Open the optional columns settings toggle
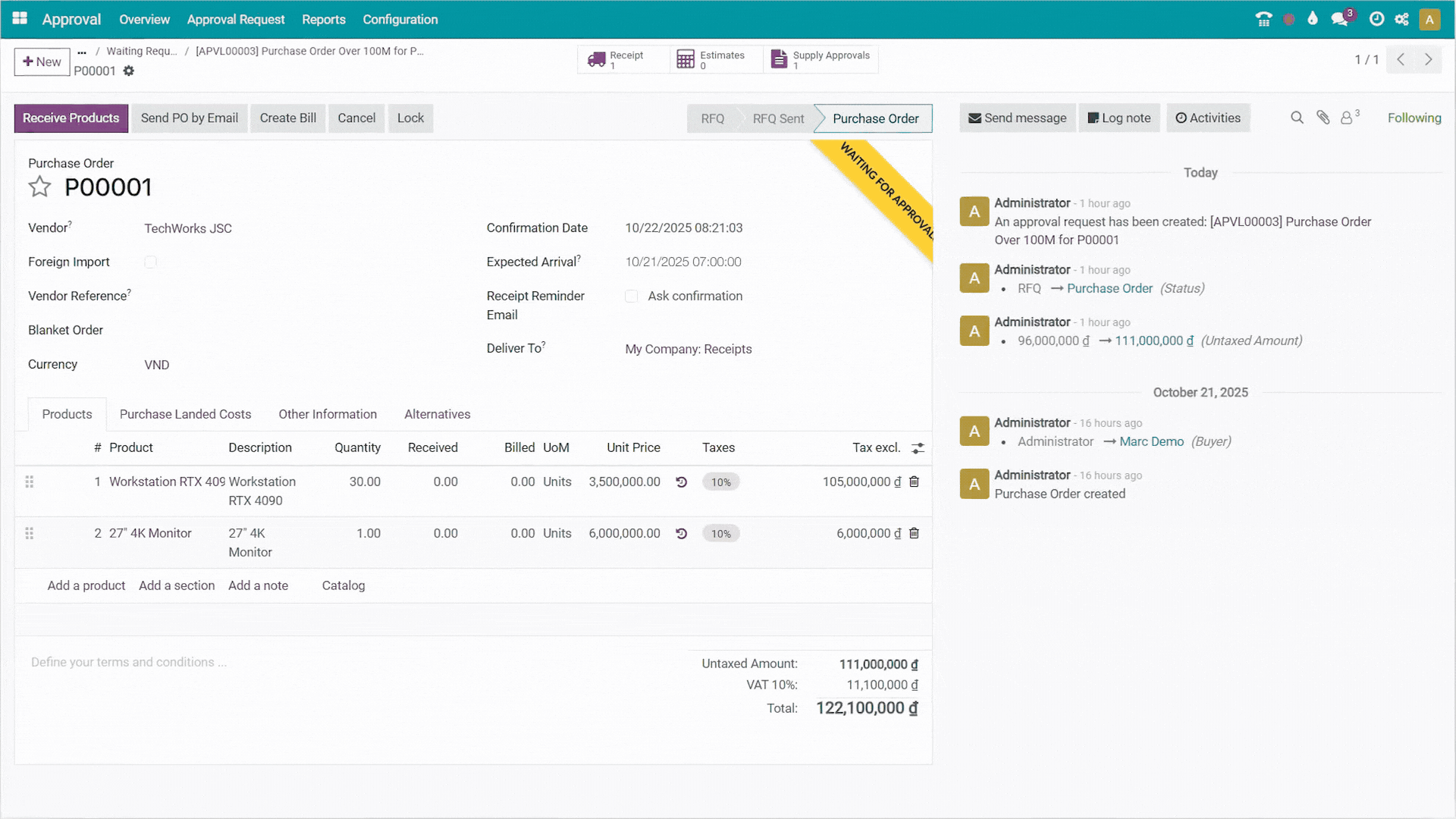 point(918,448)
